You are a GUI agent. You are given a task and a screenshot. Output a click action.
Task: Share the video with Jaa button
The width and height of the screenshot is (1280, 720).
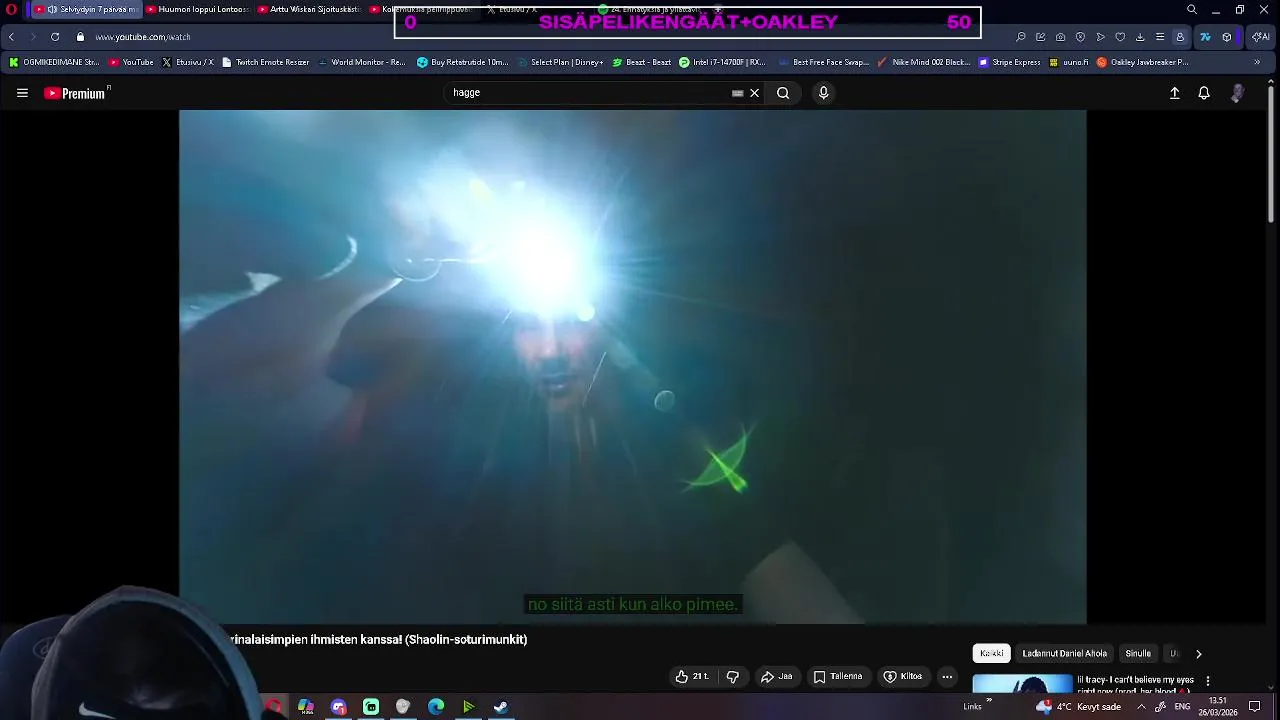tap(776, 677)
